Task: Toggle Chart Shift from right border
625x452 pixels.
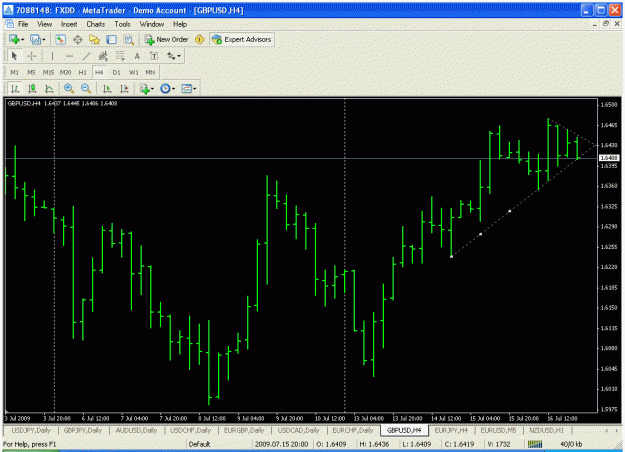Action: click(x=124, y=88)
